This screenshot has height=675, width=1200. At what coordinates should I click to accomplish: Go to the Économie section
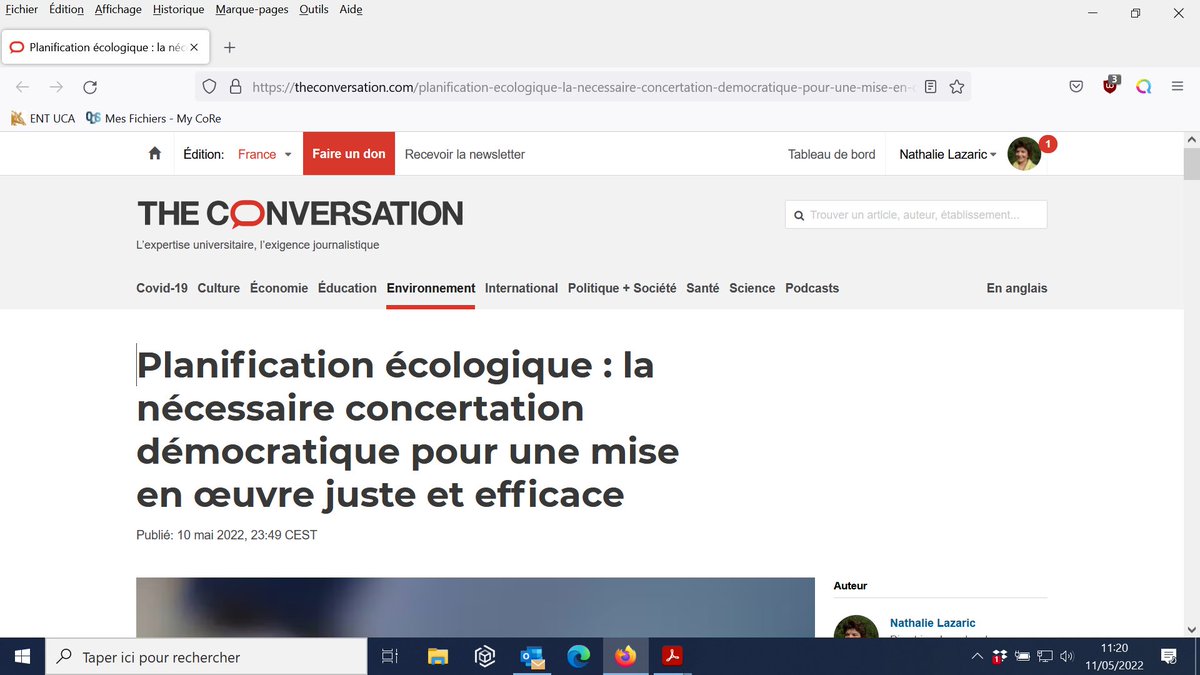click(279, 288)
